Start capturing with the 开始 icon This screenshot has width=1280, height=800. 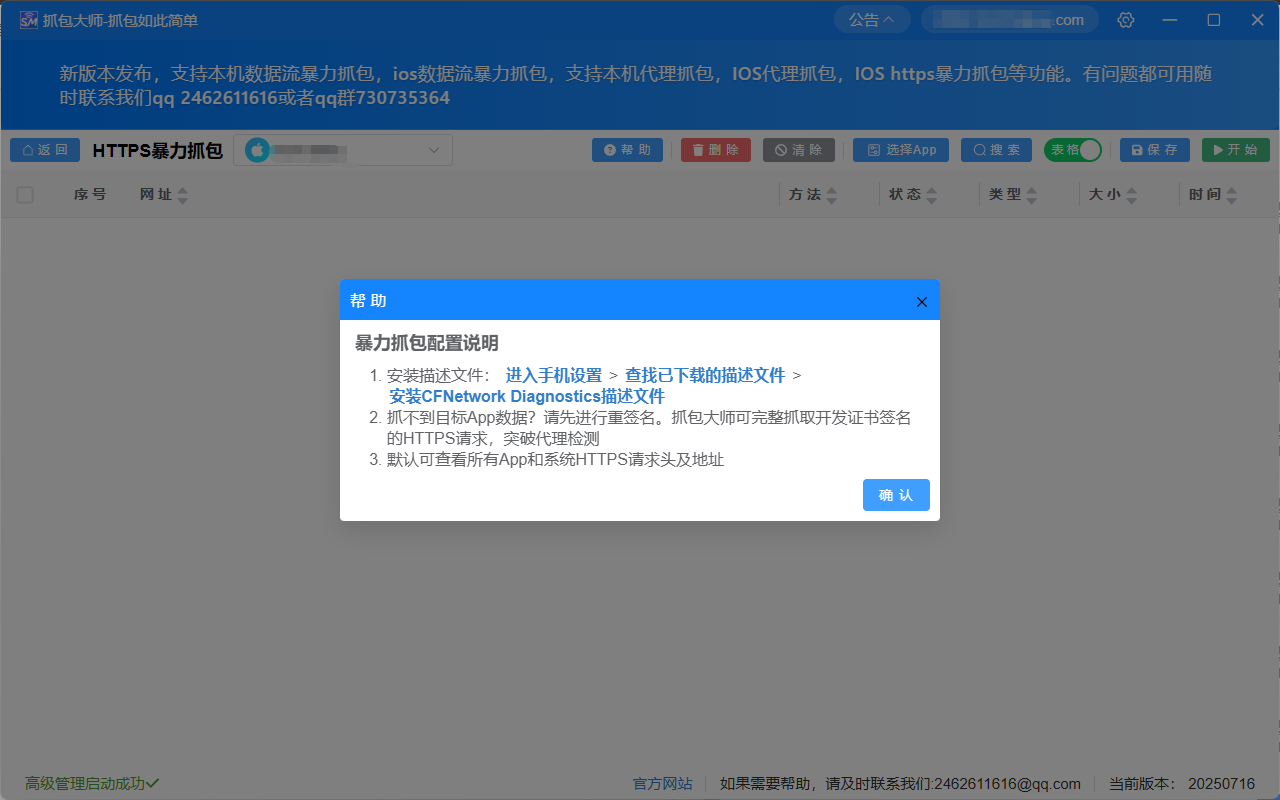pyautogui.click(x=1235, y=149)
